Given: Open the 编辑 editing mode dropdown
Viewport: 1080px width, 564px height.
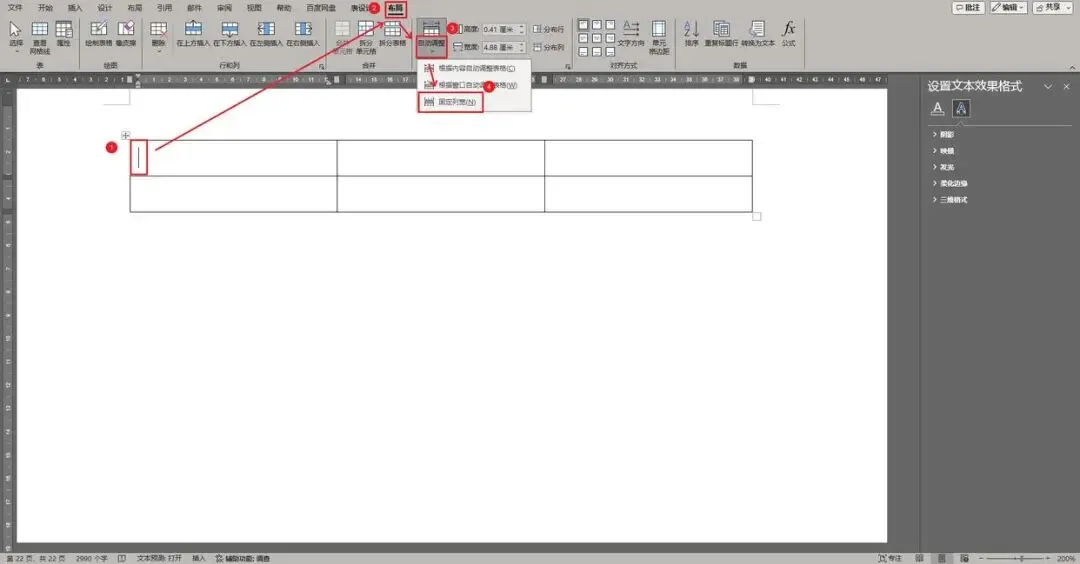Looking at the screenshot, I should (x=1008, y=8).
